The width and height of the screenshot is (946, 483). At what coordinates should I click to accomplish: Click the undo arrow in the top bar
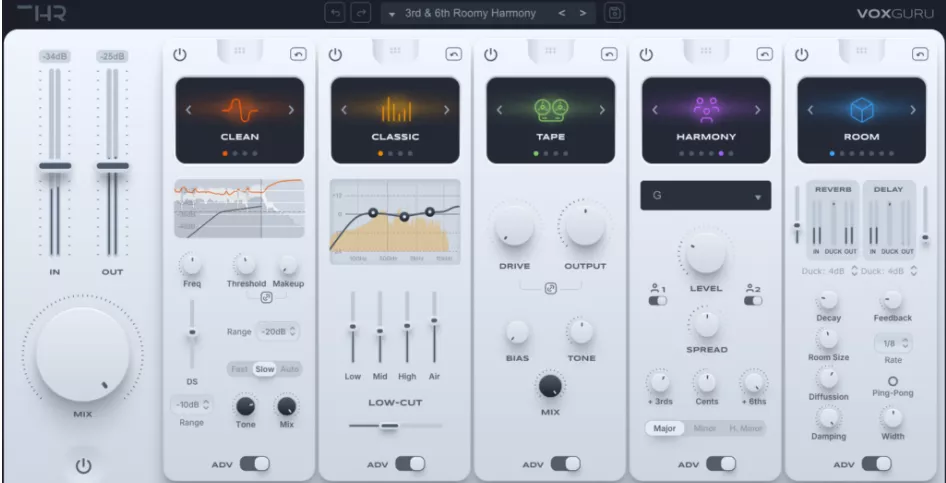tap(335, 13)
